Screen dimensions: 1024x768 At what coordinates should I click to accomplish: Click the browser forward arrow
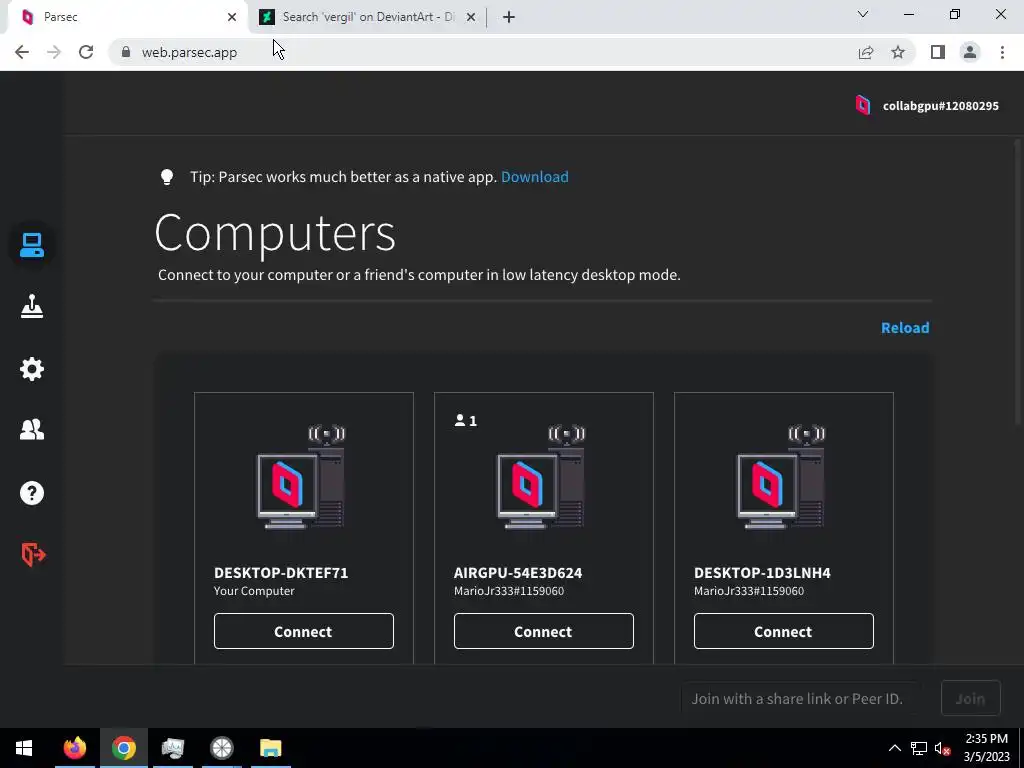(x=54, y=52)
